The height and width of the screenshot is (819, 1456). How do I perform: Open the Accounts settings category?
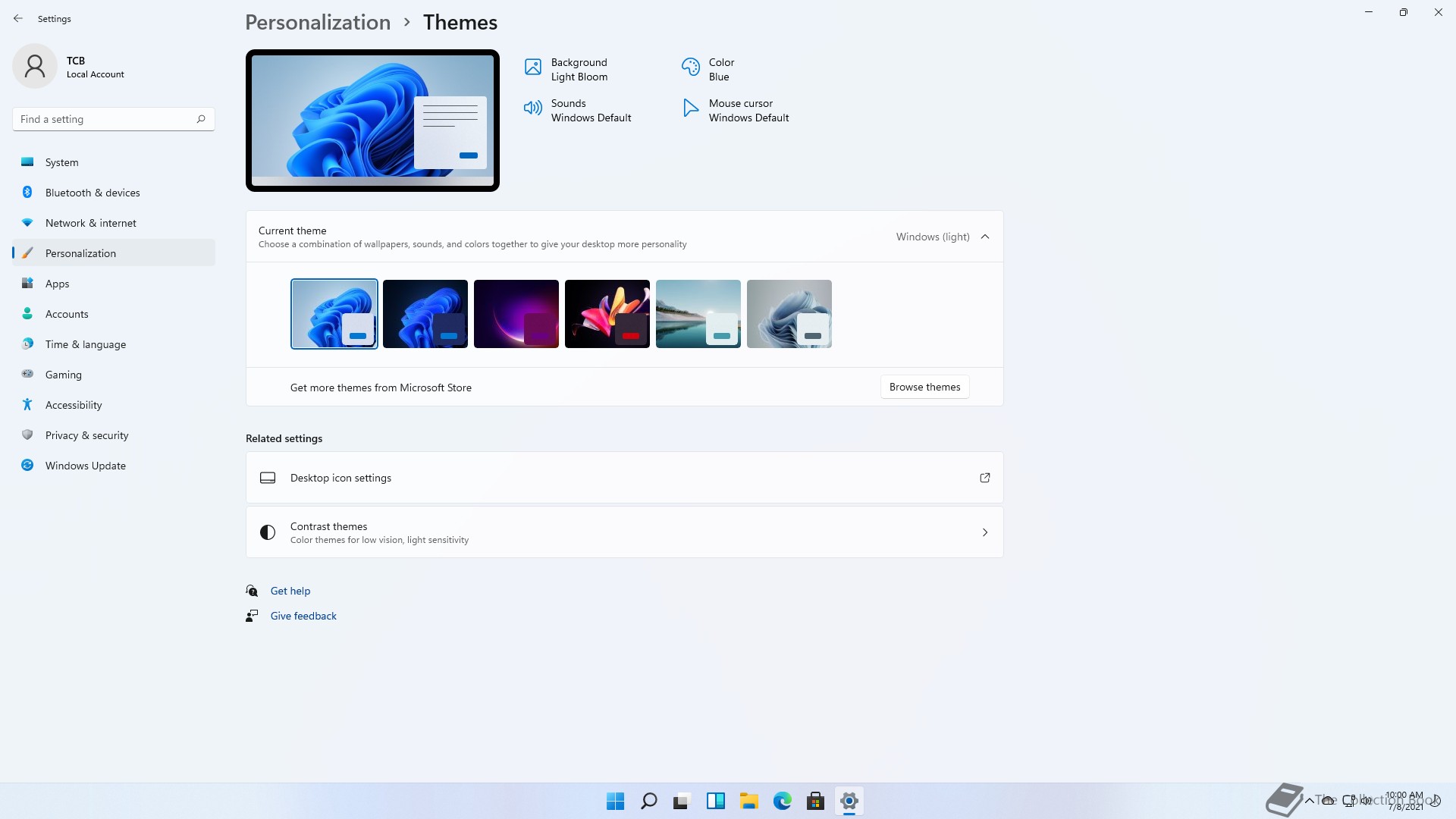tap(114, 314)
